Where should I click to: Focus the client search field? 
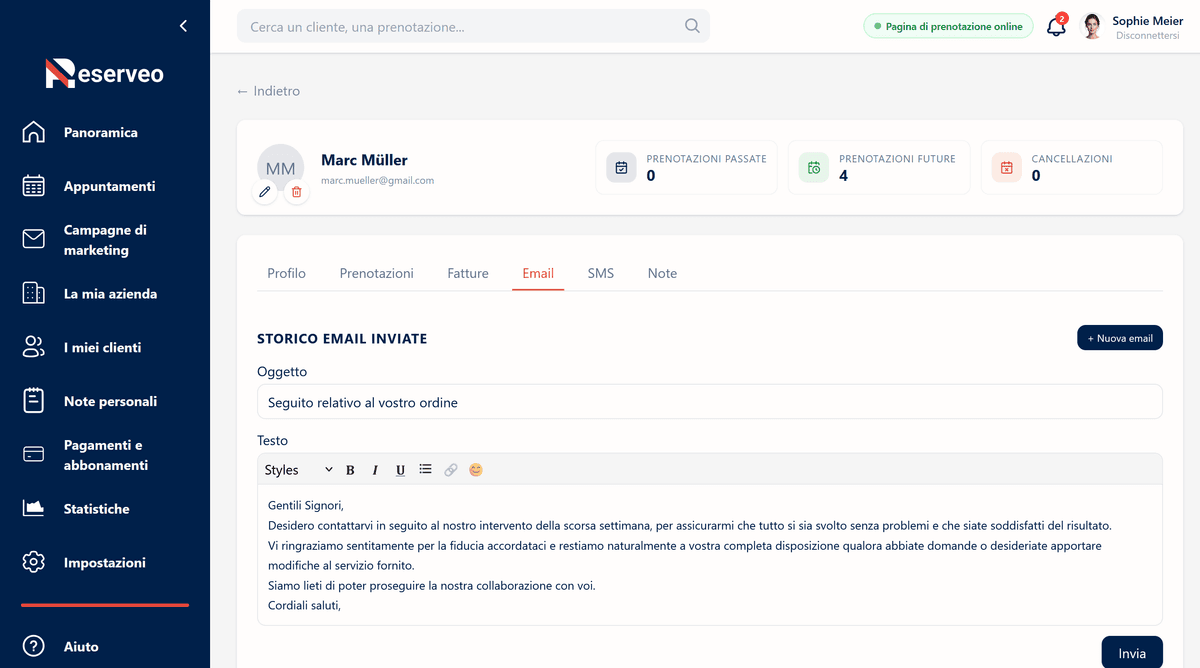pos(473,26)
